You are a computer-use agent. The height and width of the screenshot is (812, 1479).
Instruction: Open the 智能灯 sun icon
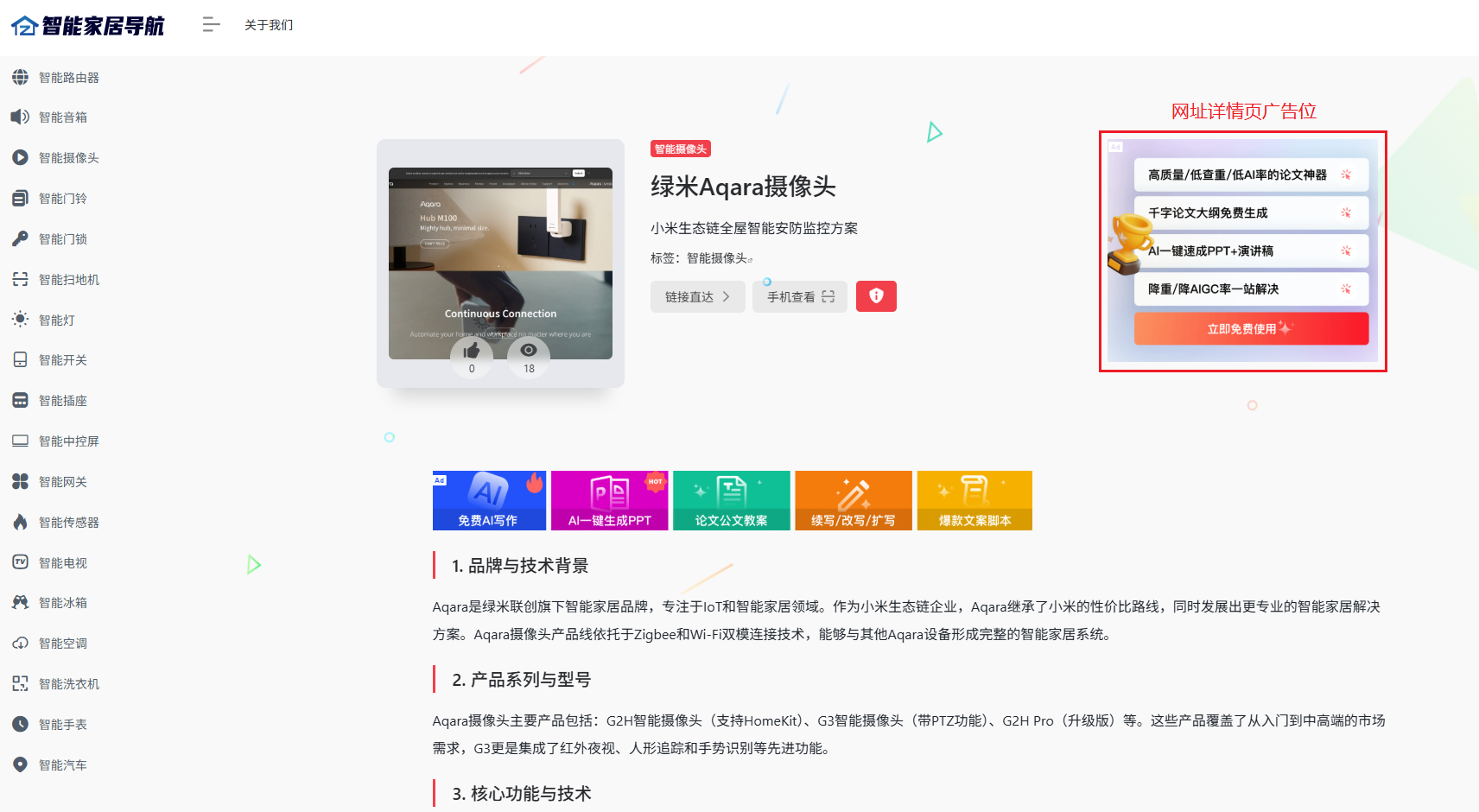tap(20, 320)
